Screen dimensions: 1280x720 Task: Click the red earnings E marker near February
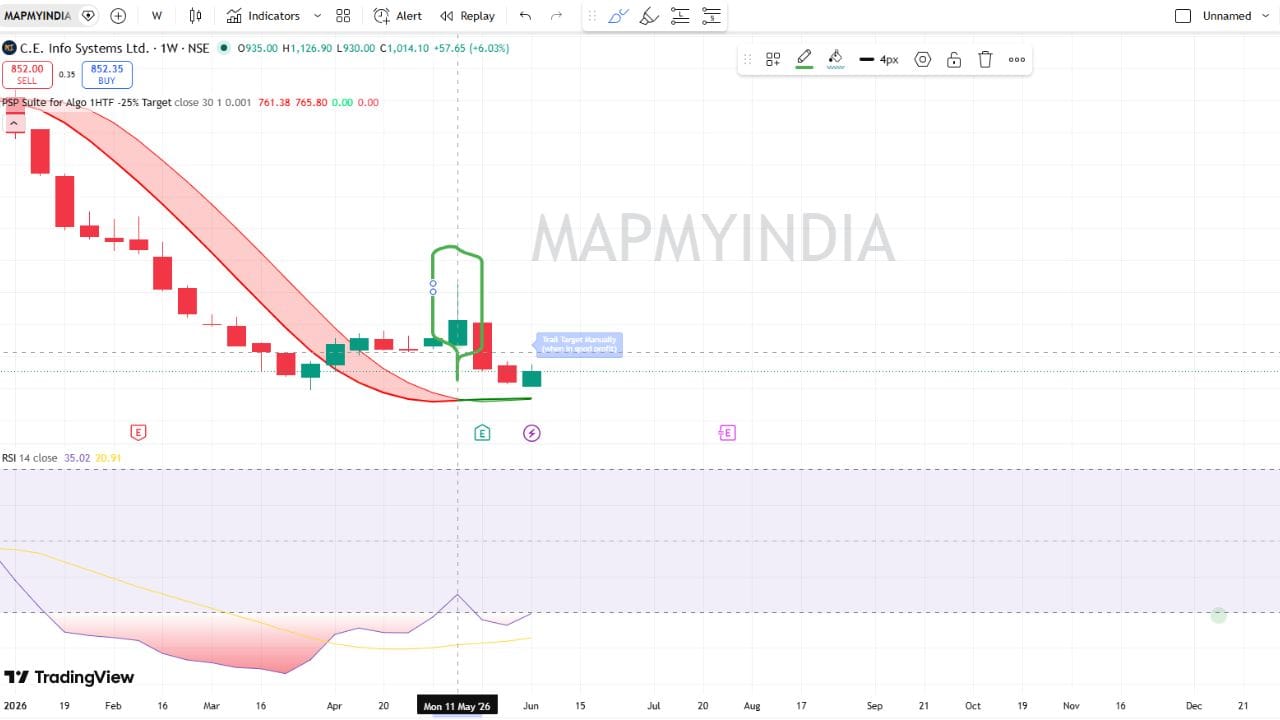tap(139, 432)
